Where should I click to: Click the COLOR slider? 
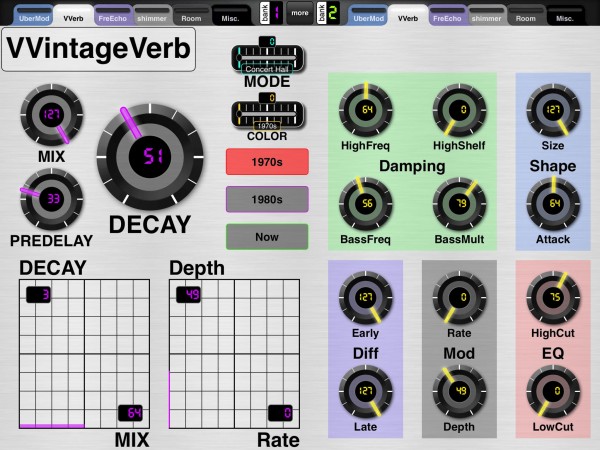[x=267, y=114]
